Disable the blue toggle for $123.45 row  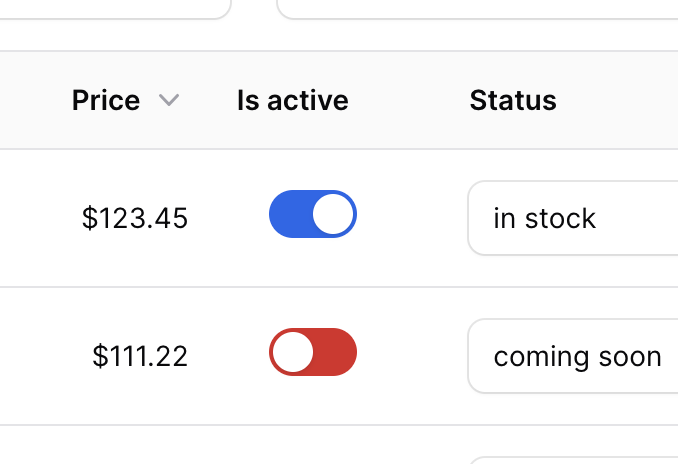pos(313,214)
